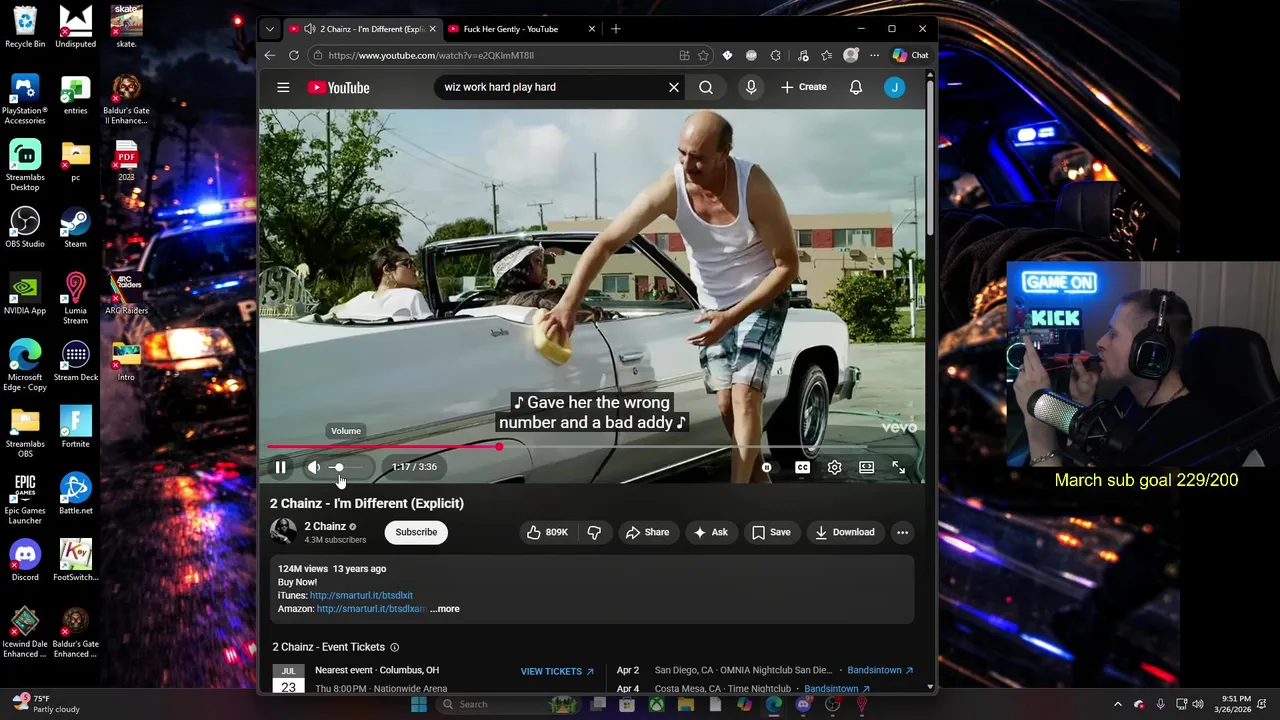
Task: Pause the 2 Chainz video
Action: (280, 467)
